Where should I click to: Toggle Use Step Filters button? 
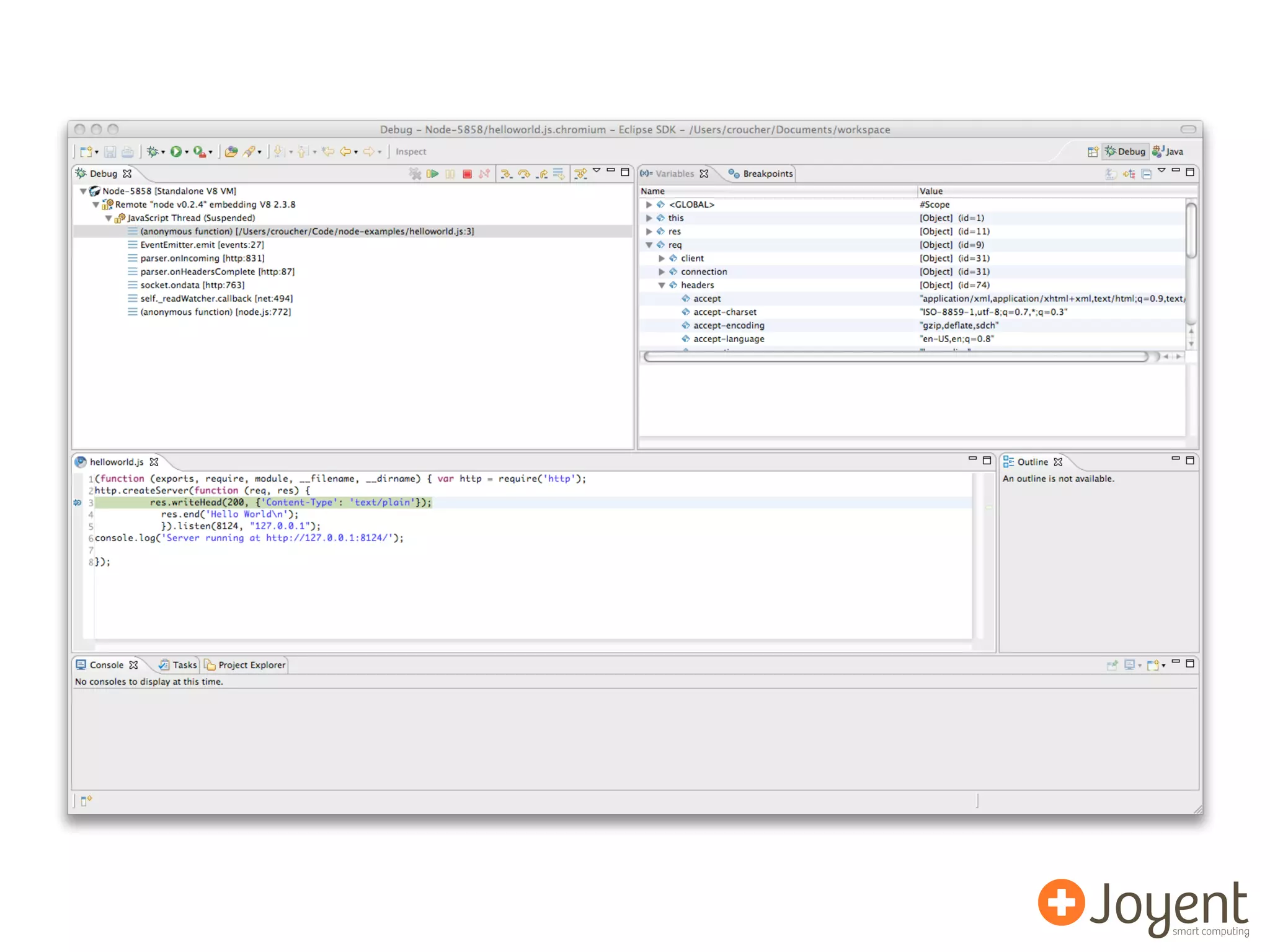580,174
